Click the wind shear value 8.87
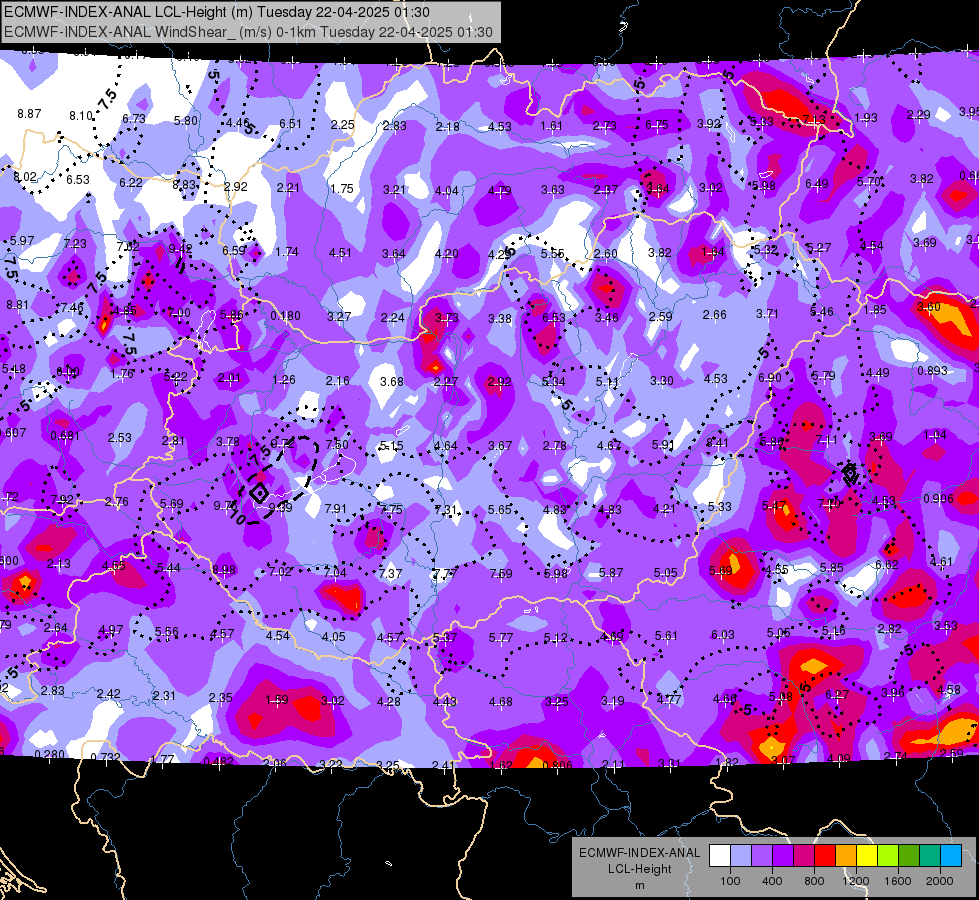 click(x=29, y=114)
